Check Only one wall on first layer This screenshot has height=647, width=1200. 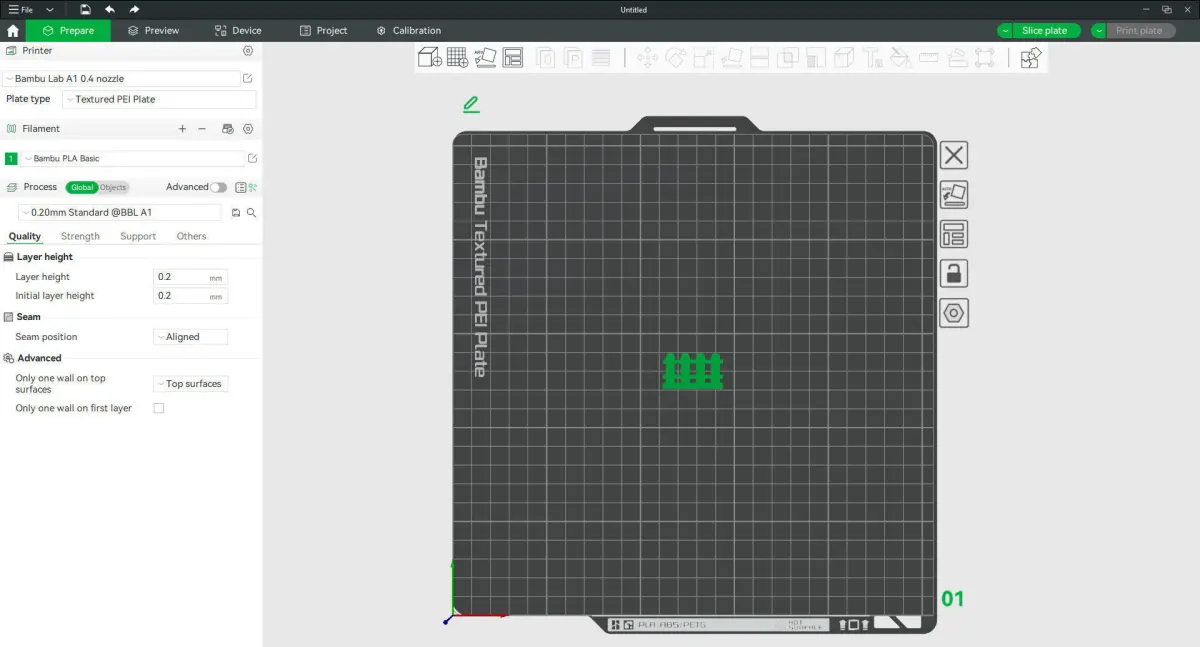pos(158,408)
